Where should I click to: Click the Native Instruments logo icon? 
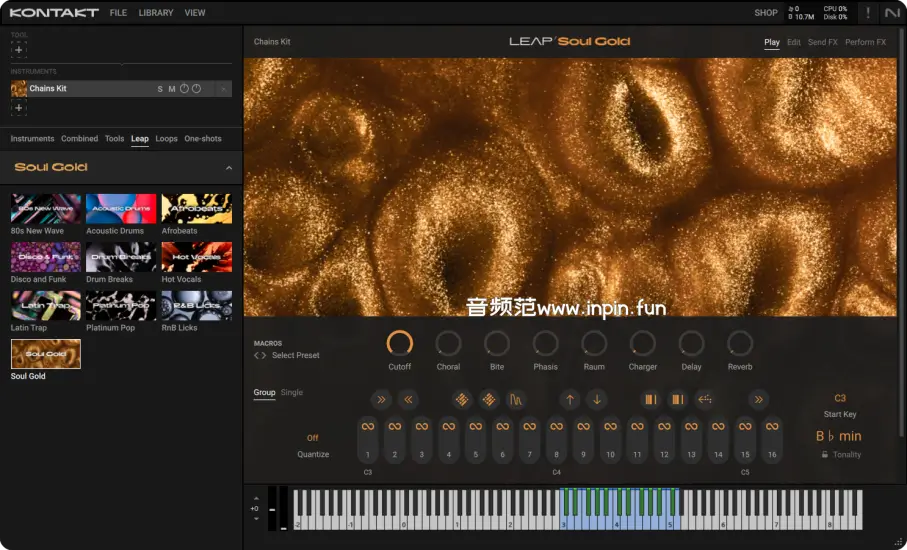892,13
